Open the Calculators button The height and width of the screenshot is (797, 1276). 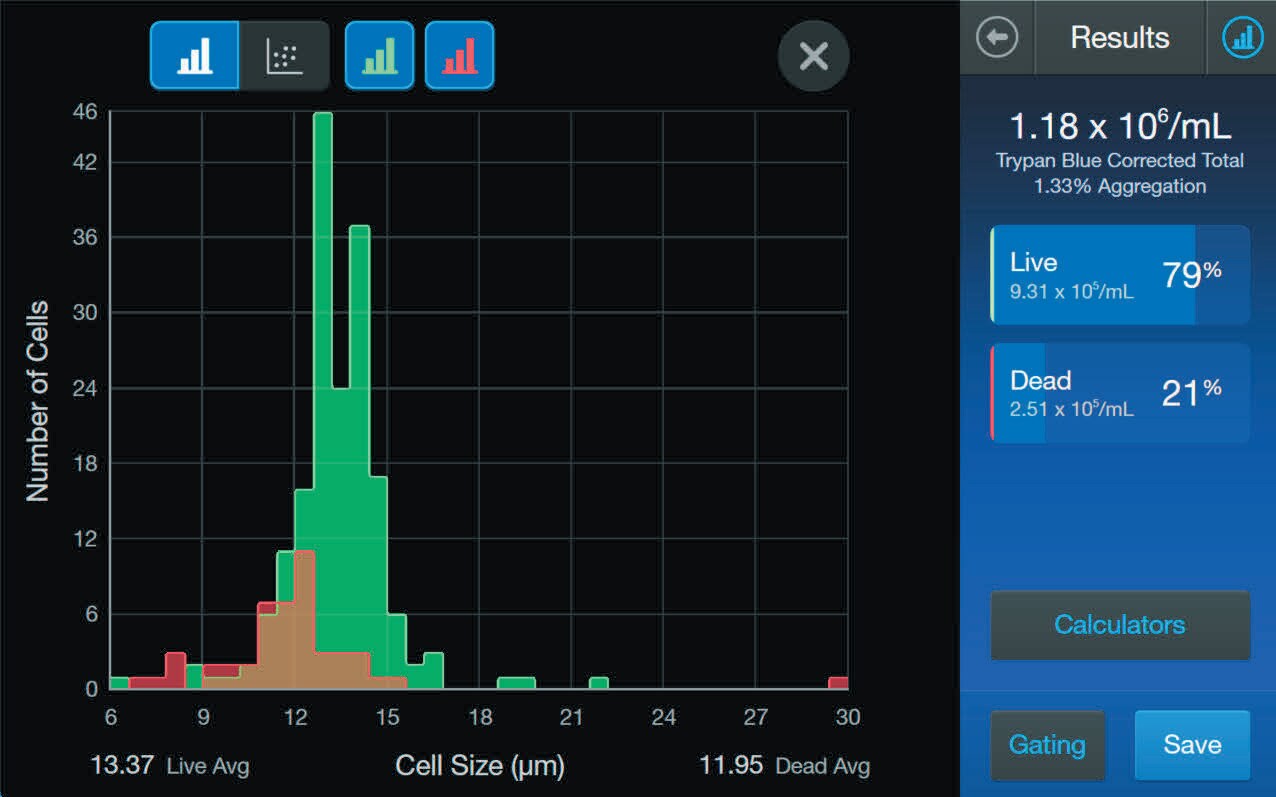(x=1119, y=625)
